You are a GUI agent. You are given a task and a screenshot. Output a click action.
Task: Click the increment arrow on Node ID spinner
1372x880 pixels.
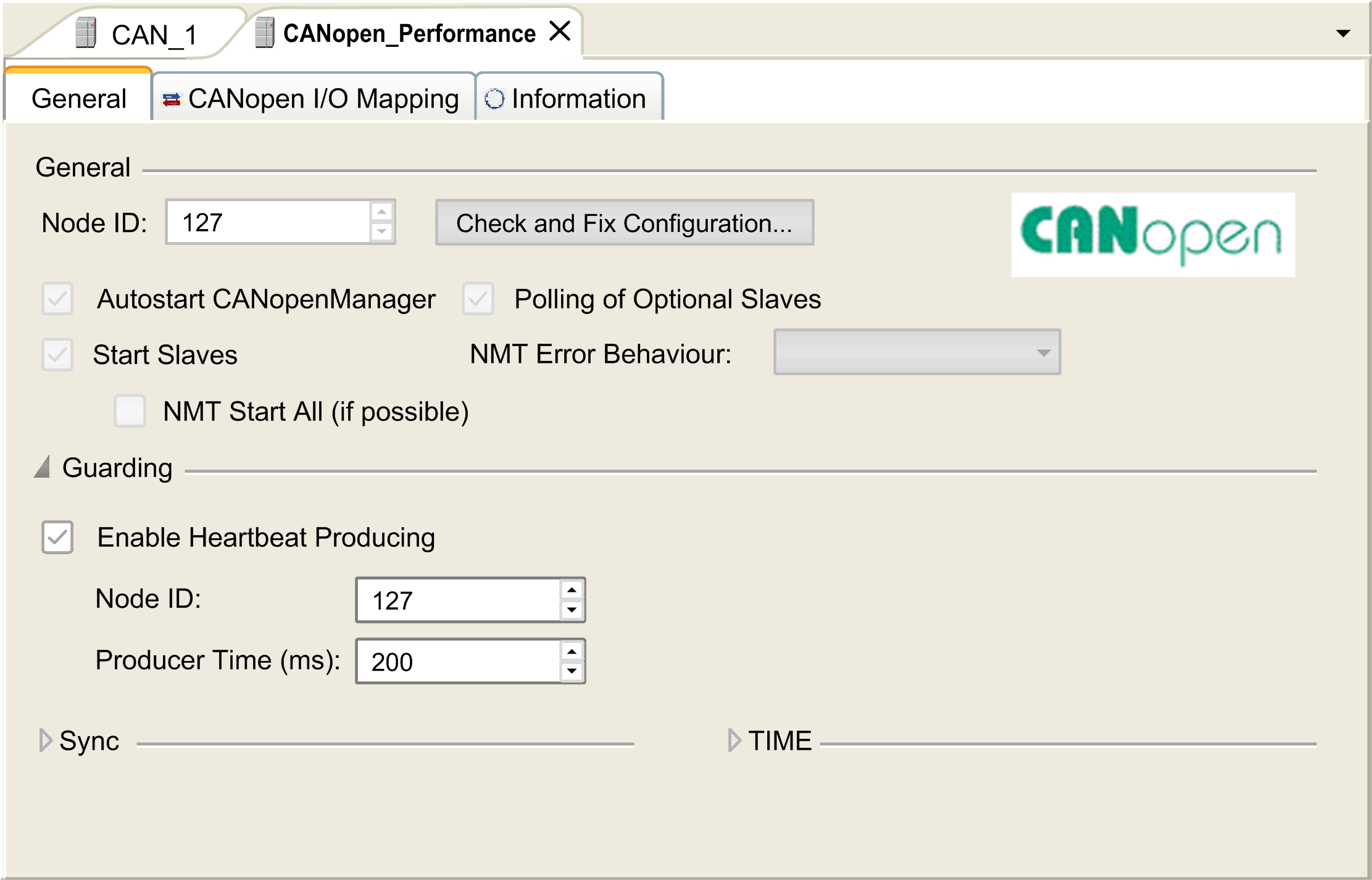click(381, 212)
